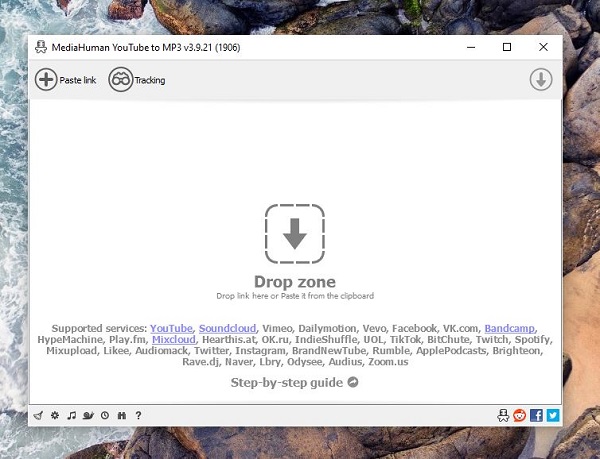Image resolution: width=600 pixels, height=459 pixels.
Task: Toggle the snail speed limit icon
Action: coord(88,415)
